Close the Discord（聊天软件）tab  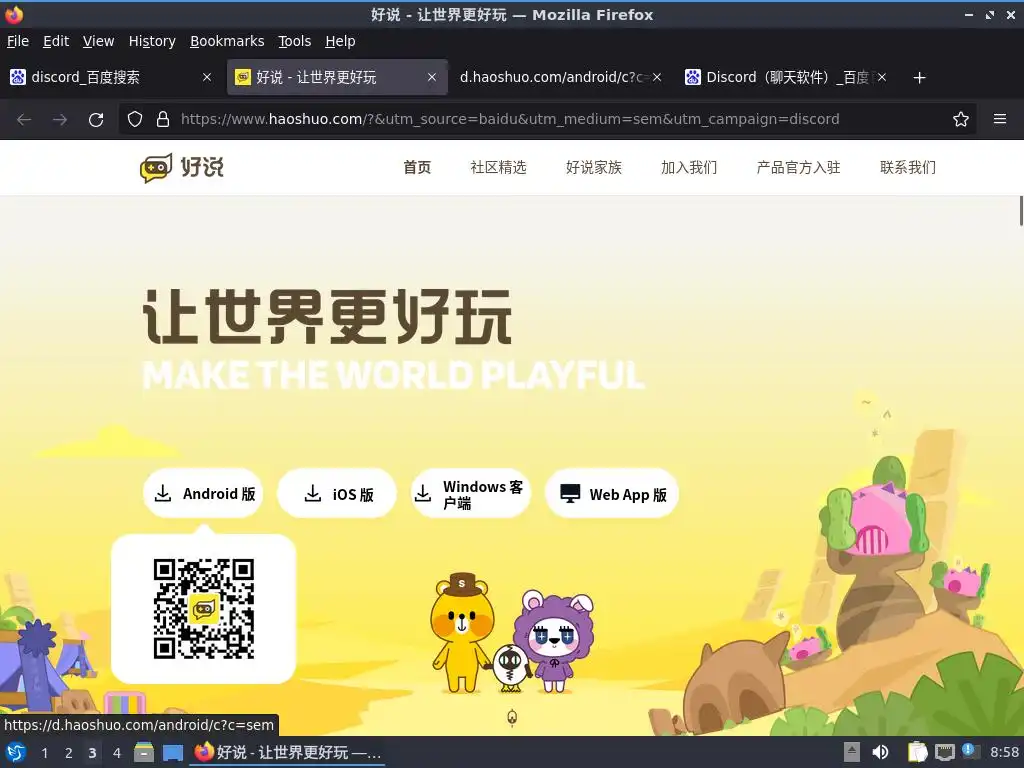pos(882,77)
